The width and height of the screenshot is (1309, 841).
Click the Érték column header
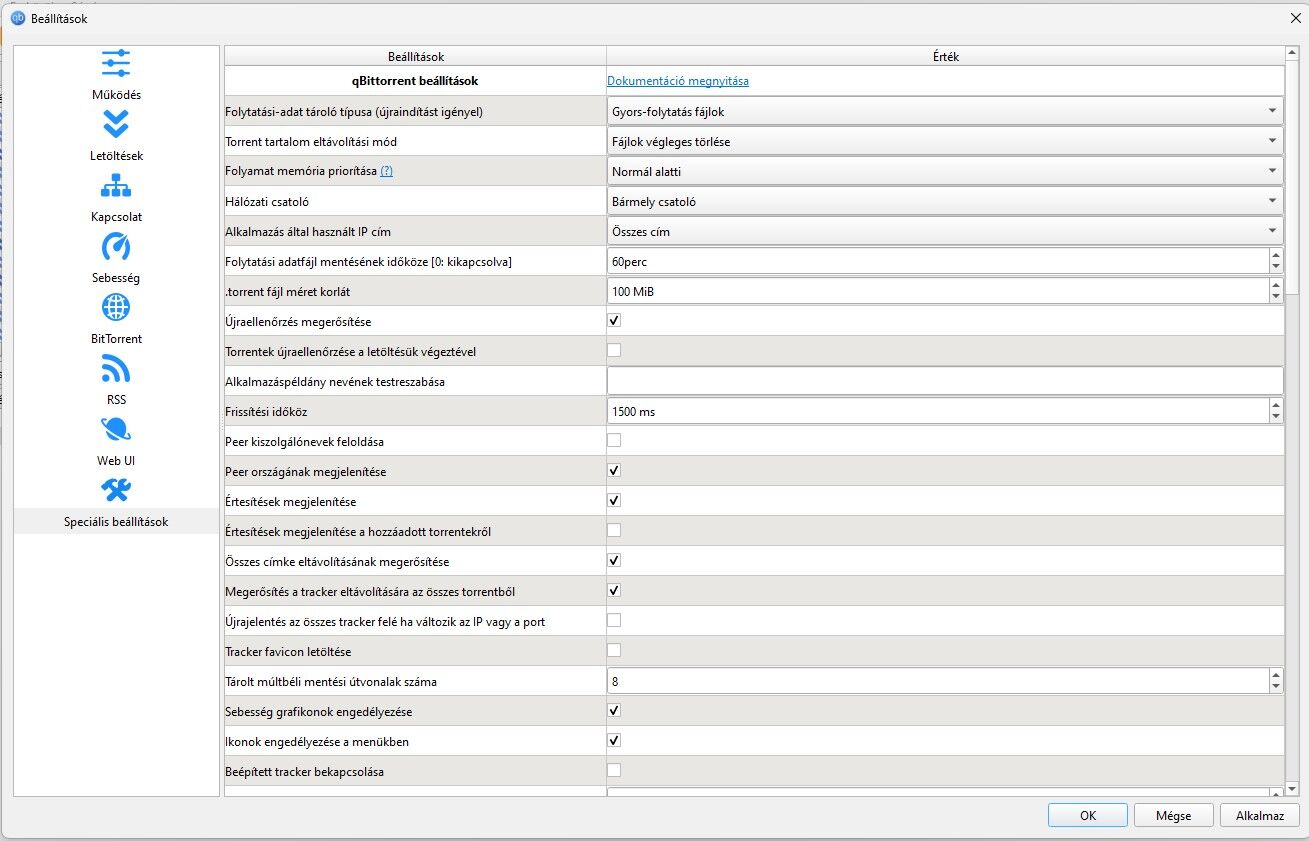pos(945,56)
